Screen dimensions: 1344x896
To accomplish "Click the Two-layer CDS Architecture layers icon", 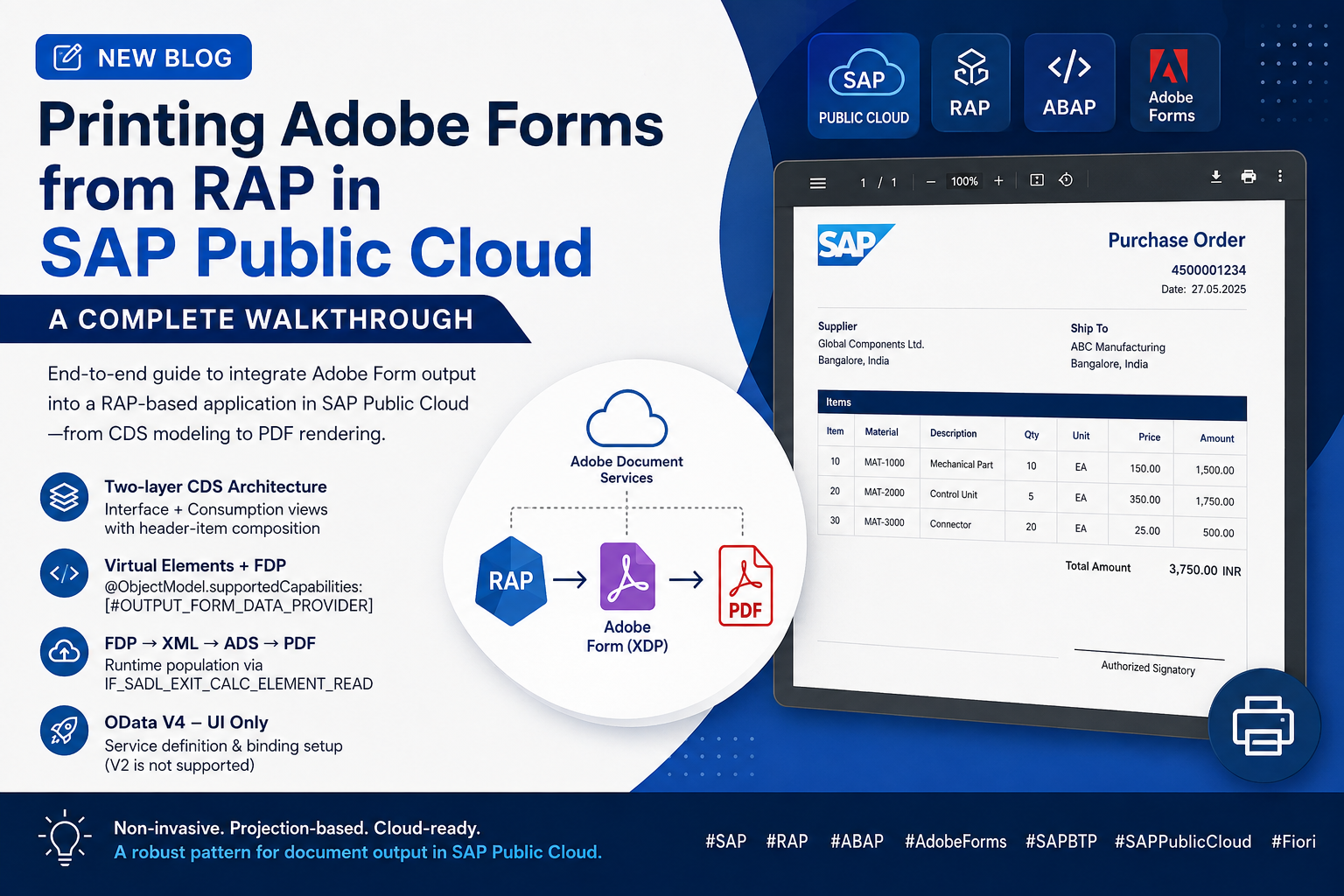I will [65, 497].
